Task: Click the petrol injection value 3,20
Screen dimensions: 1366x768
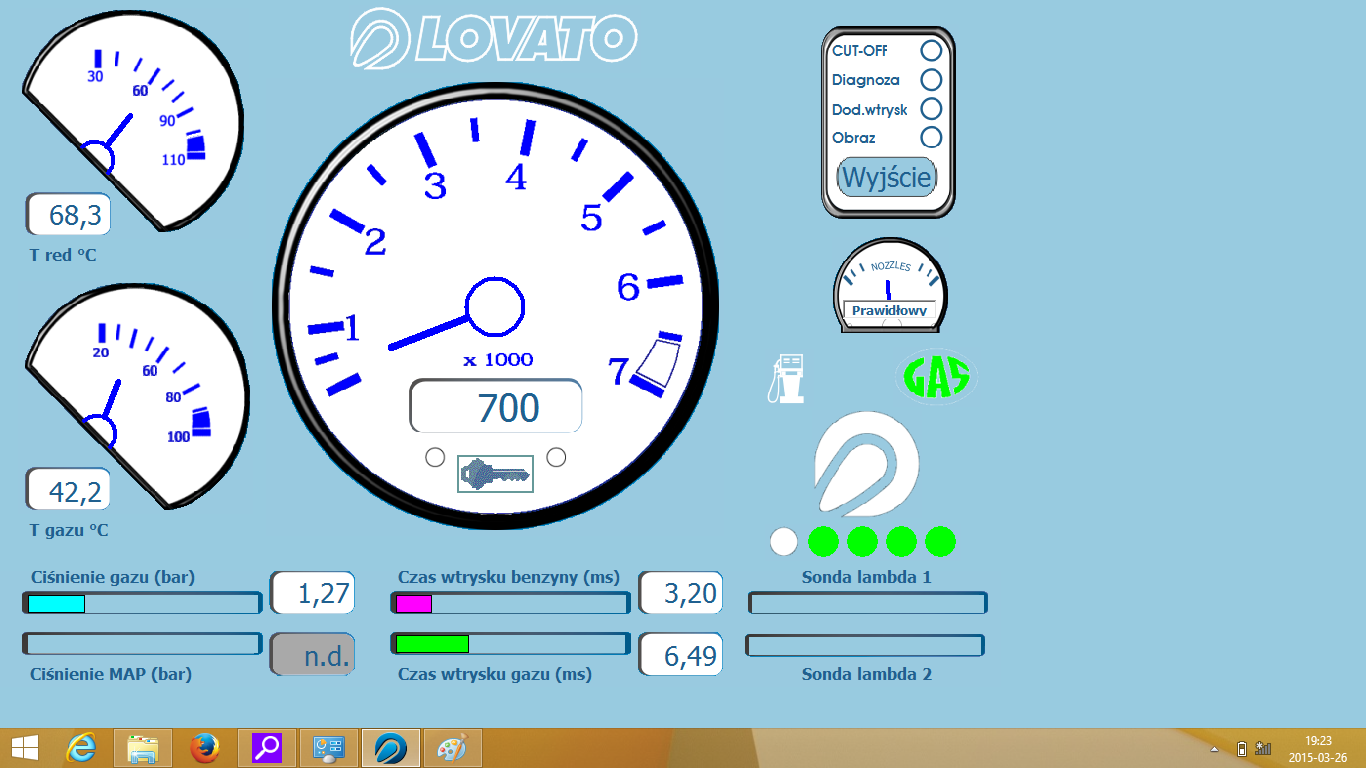Action: point(680,593)
